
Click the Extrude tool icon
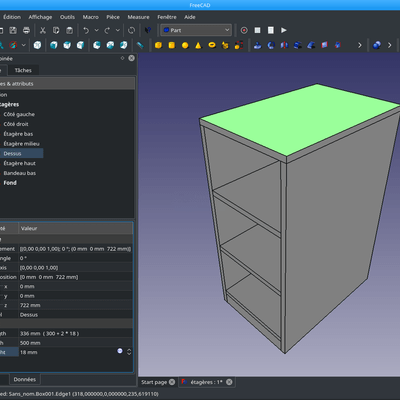coord(257,45)
